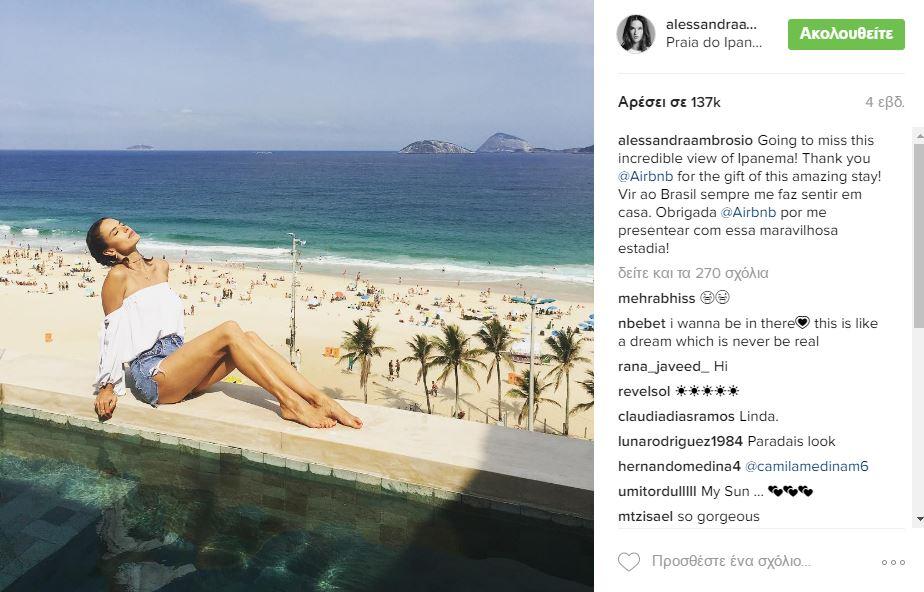Click the profile avatar picture
This screenshot has width=924, height=592.
636,34
